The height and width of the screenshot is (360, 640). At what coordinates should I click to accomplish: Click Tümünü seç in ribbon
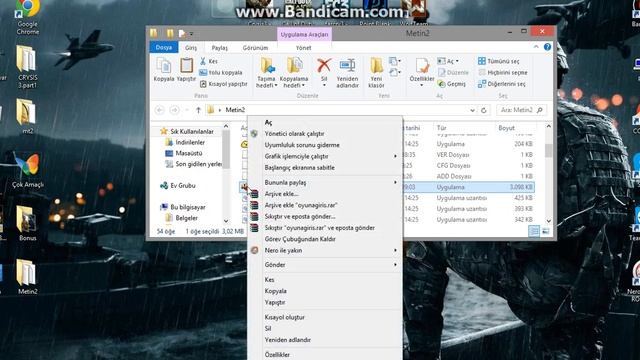pyautogui.click(x=499, y=61)
